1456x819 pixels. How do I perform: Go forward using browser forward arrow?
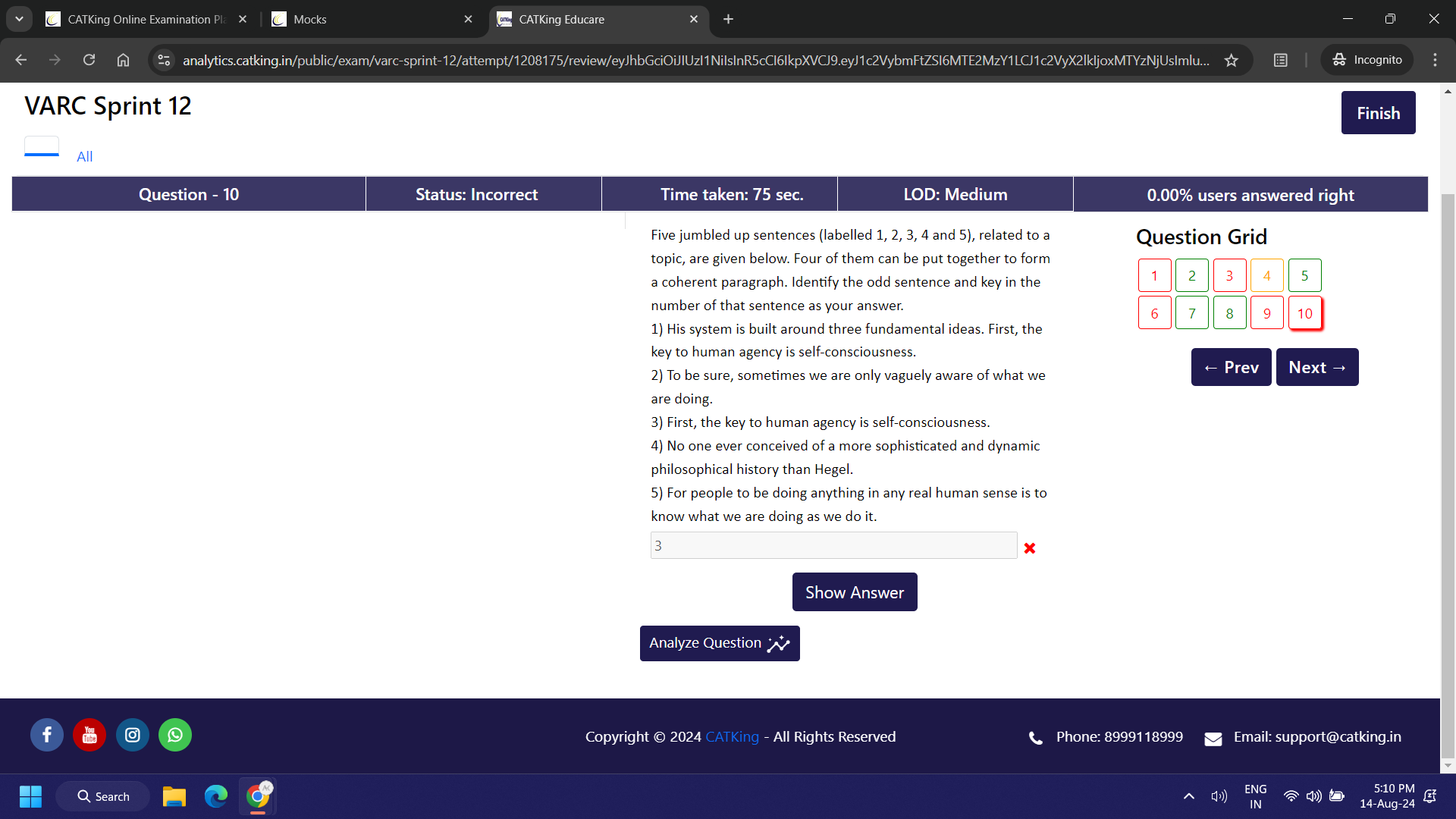tap(55, 60)
